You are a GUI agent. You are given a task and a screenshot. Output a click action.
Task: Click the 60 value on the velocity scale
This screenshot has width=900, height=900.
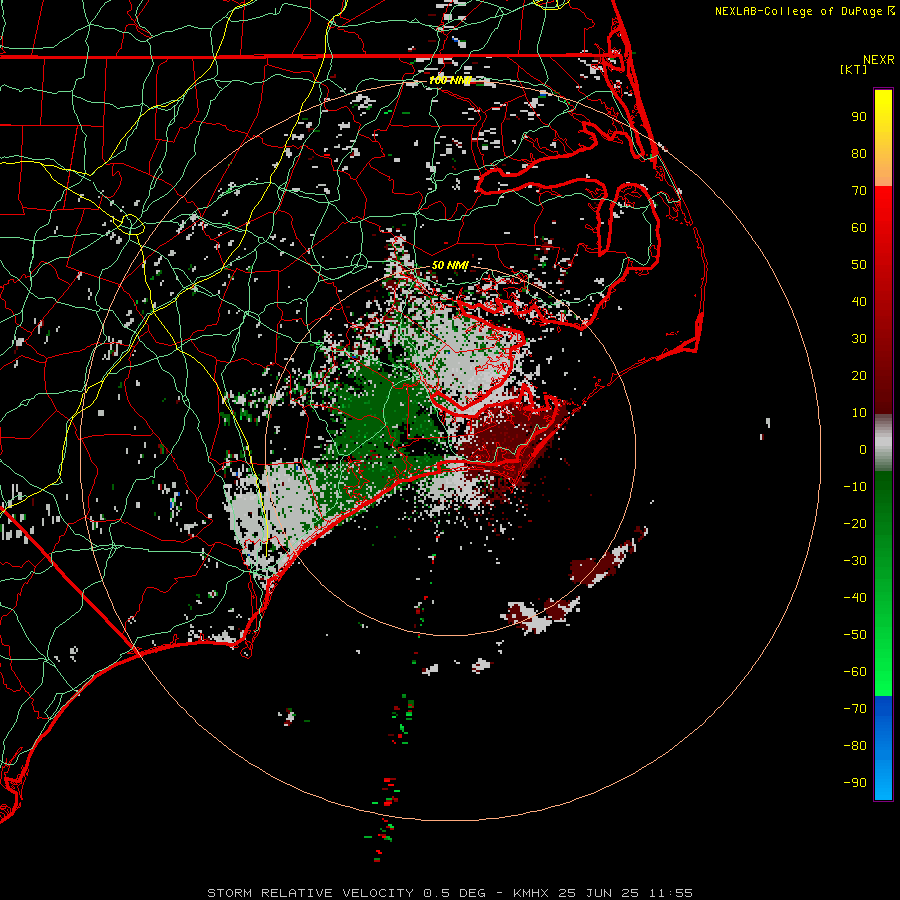859,228
